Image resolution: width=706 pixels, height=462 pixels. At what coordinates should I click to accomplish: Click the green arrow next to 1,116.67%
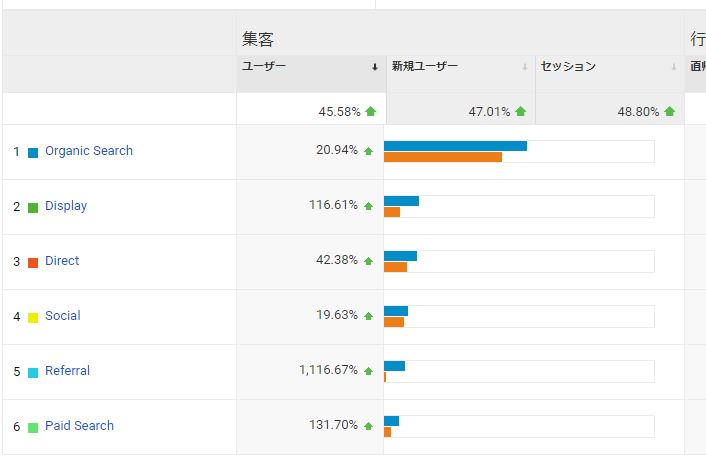click(368, 371)
